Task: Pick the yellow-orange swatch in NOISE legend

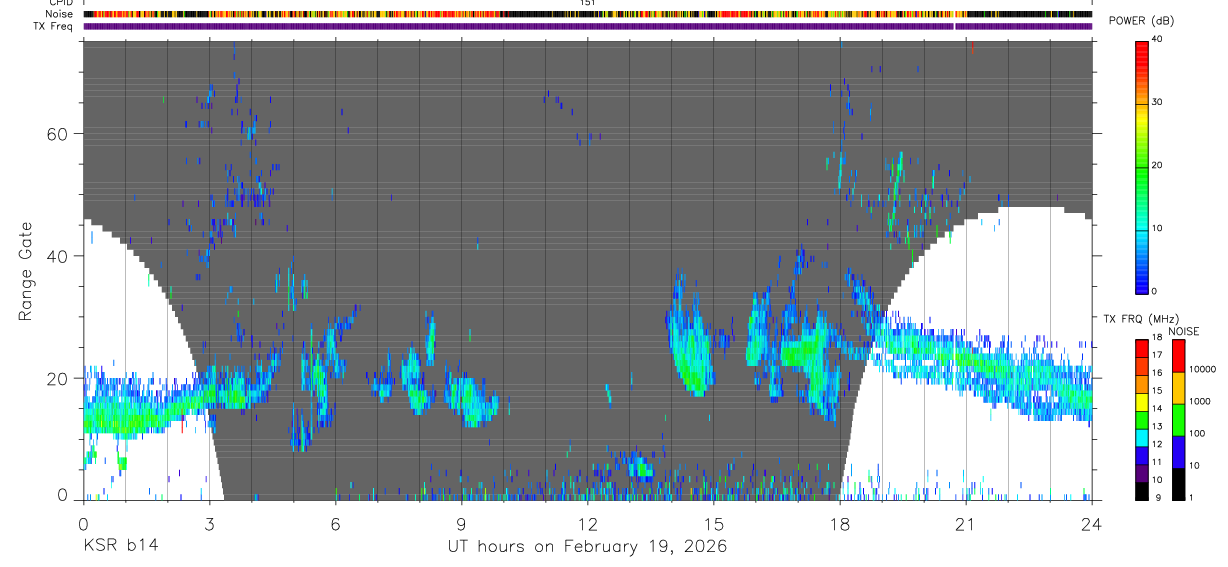Action: 1179,388
